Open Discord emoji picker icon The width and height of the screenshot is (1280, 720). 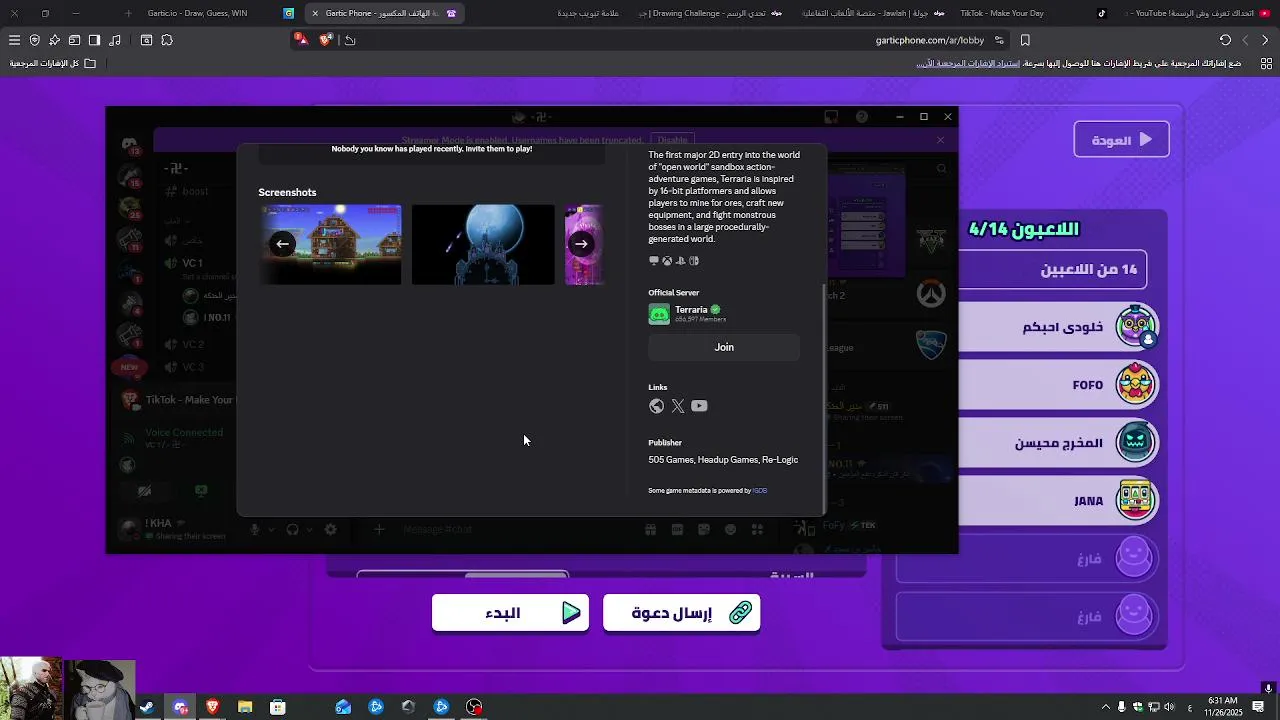731,530
